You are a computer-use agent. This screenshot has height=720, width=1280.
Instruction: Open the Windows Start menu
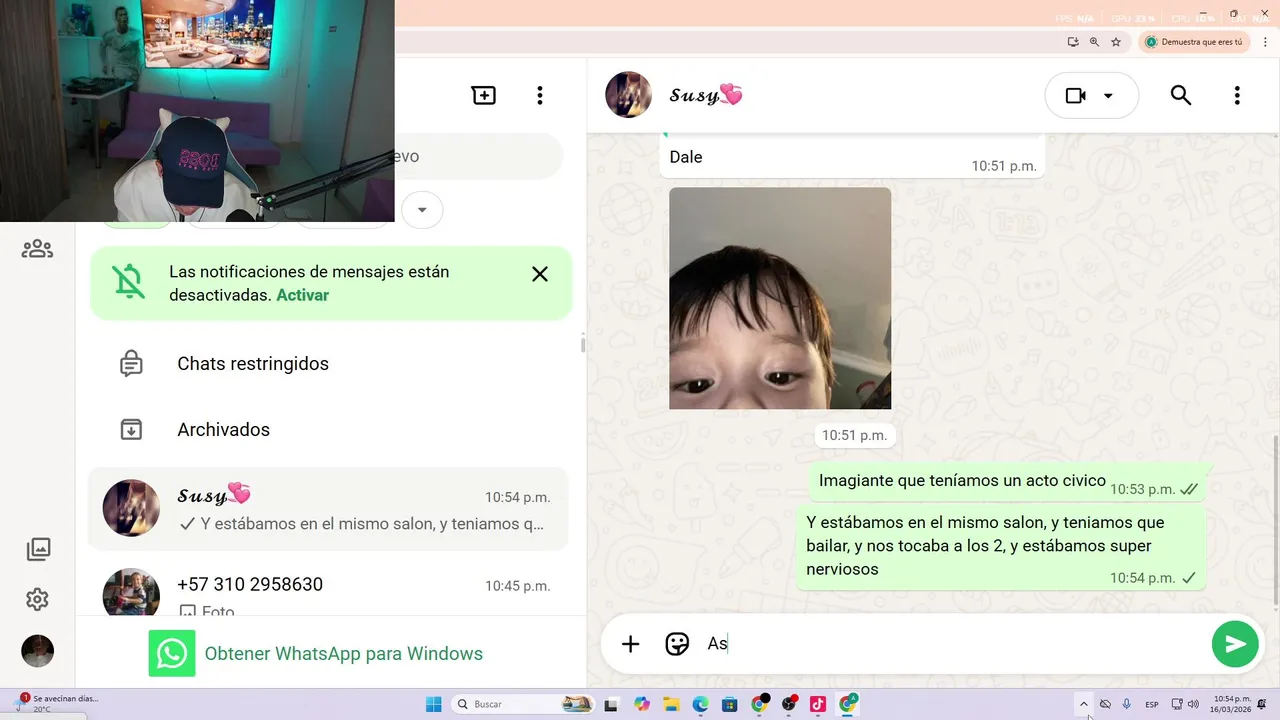click(x=433, y=704)
